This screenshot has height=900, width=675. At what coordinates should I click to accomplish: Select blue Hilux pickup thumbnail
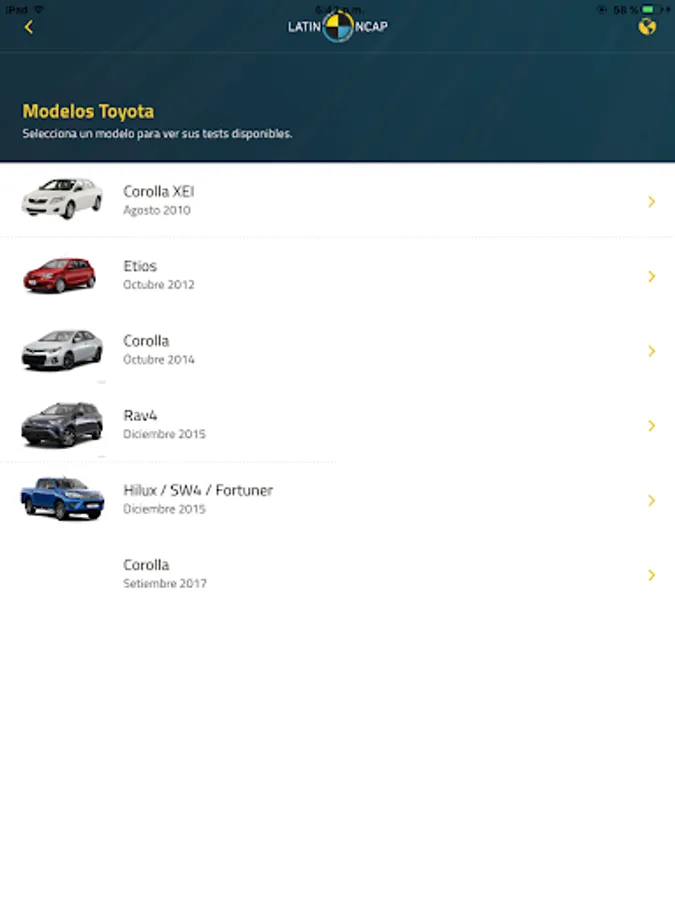click(62, 498)
